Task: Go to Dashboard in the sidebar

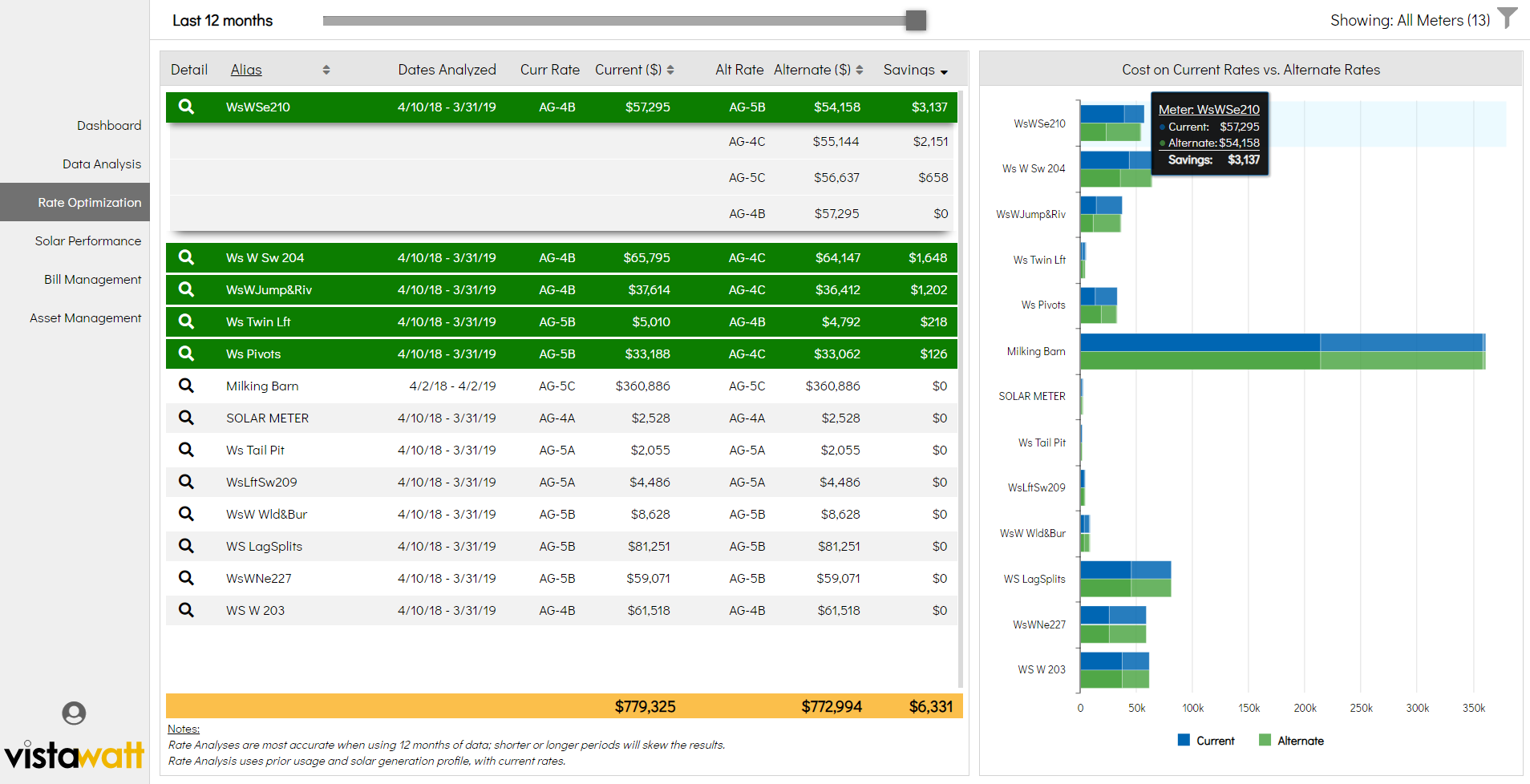Action: (x=109, y=125)
